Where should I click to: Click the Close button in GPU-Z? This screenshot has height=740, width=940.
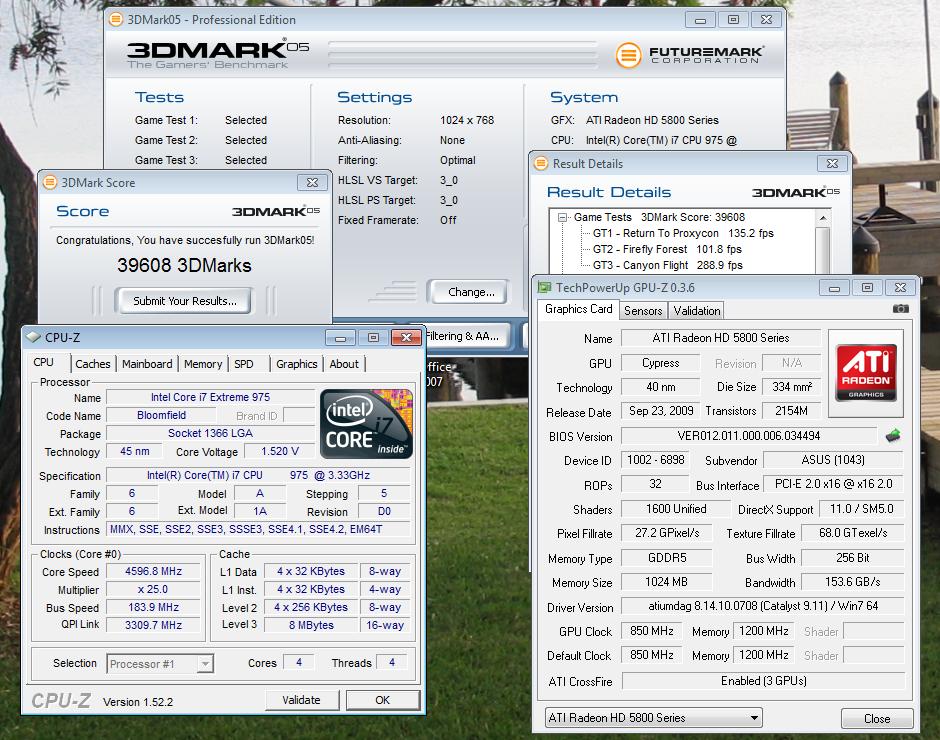[x=876, y=718]
